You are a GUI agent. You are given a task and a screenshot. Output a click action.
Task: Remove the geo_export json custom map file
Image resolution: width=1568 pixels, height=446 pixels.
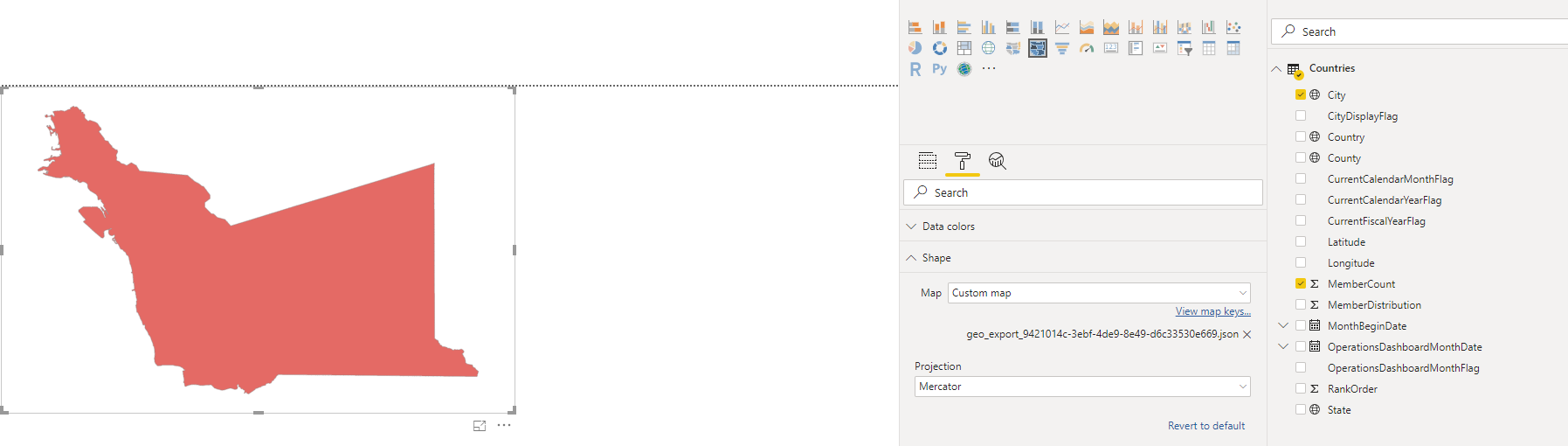click(x=1247, y=334)
